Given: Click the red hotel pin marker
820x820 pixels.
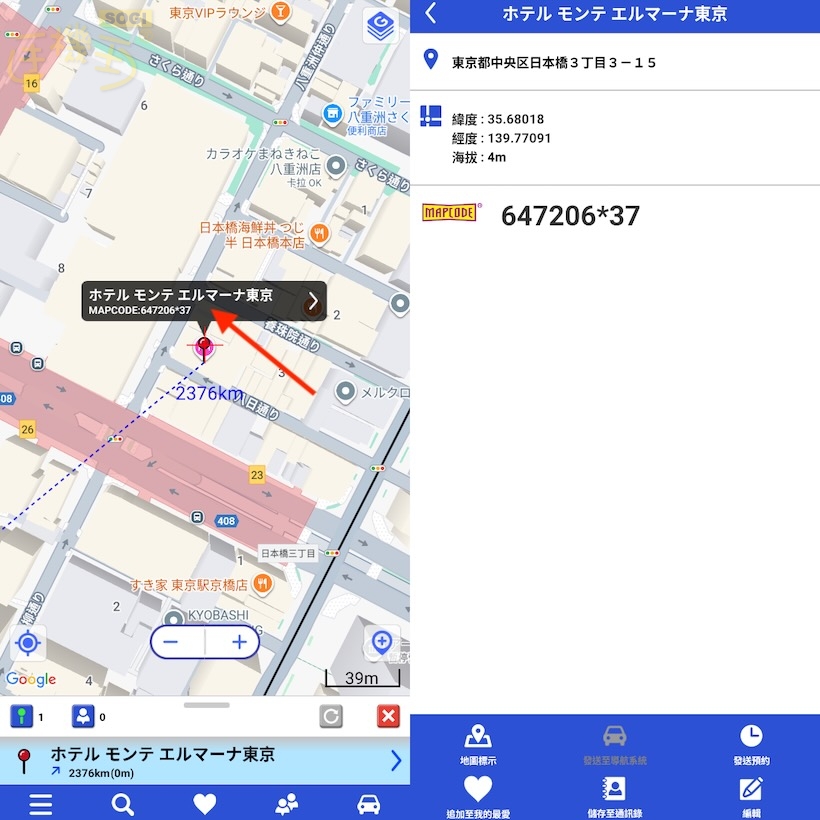Looking at the screenshot, I should pos(204,347).
